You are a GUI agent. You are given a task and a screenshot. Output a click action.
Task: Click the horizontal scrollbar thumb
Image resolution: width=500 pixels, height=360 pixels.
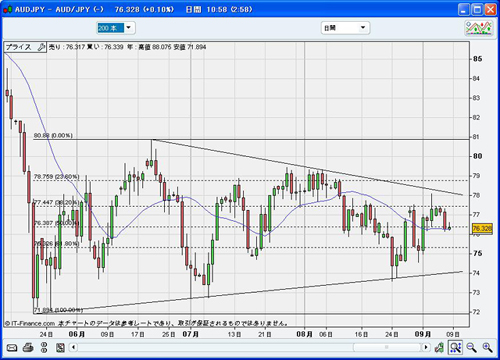[x=387, y=348]
